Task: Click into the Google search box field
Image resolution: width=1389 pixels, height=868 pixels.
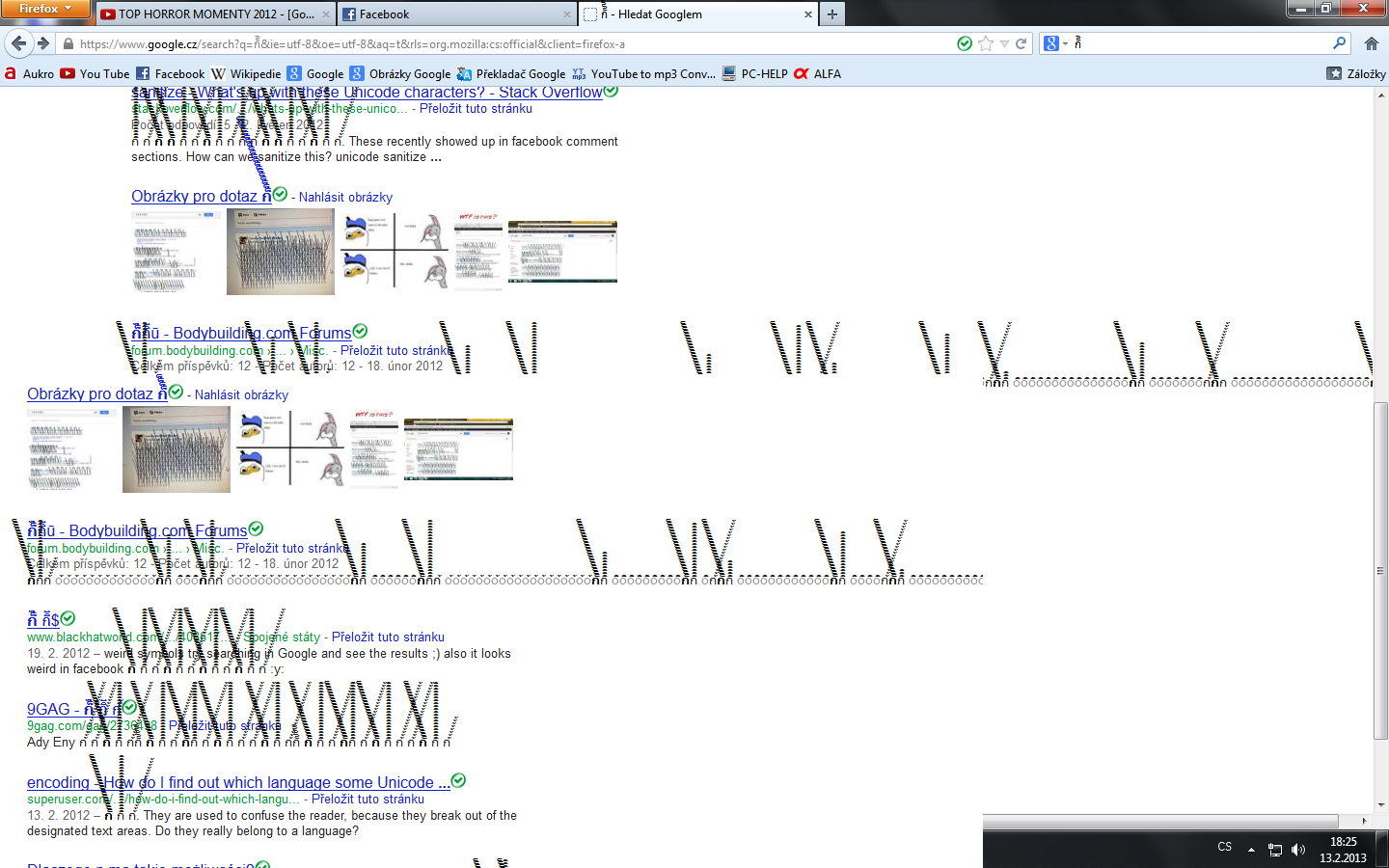Action: point(1196,43)
